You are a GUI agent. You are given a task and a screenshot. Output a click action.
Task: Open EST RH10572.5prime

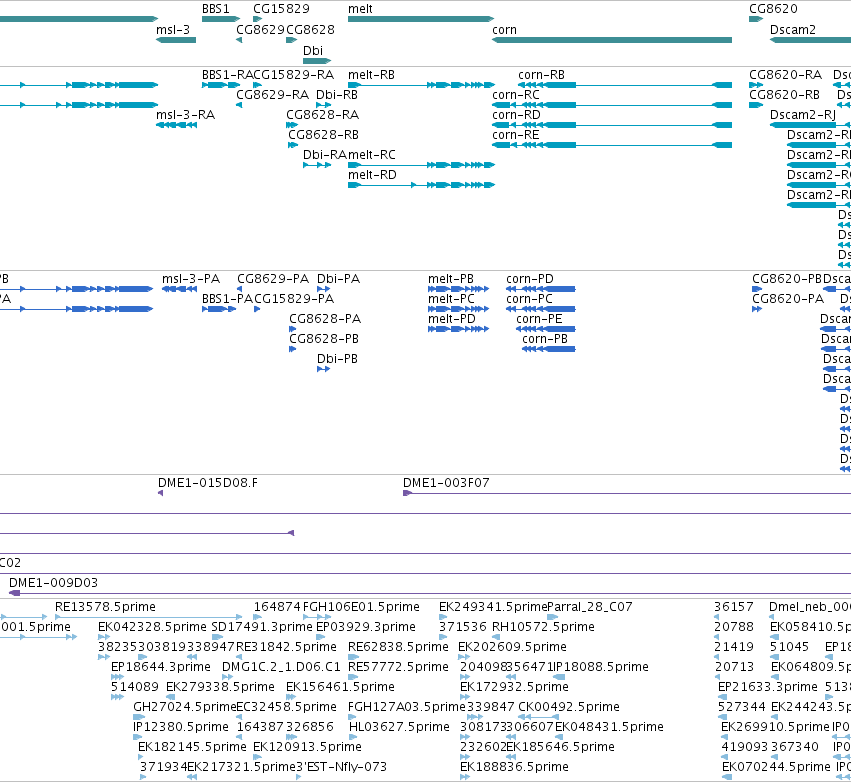543,627
